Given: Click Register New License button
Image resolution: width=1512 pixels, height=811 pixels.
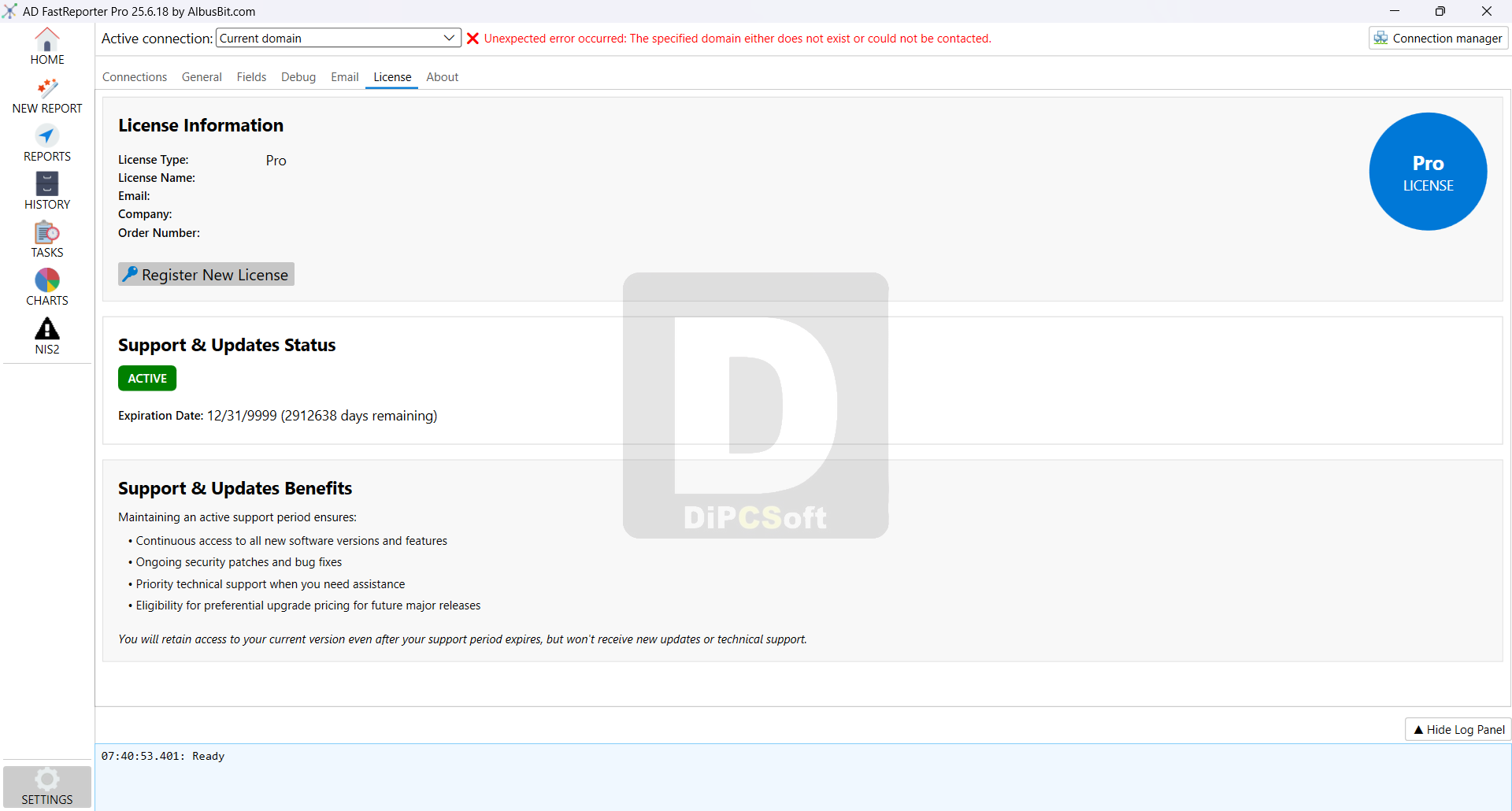Looking at the screenshot, I should coord(206,274).
